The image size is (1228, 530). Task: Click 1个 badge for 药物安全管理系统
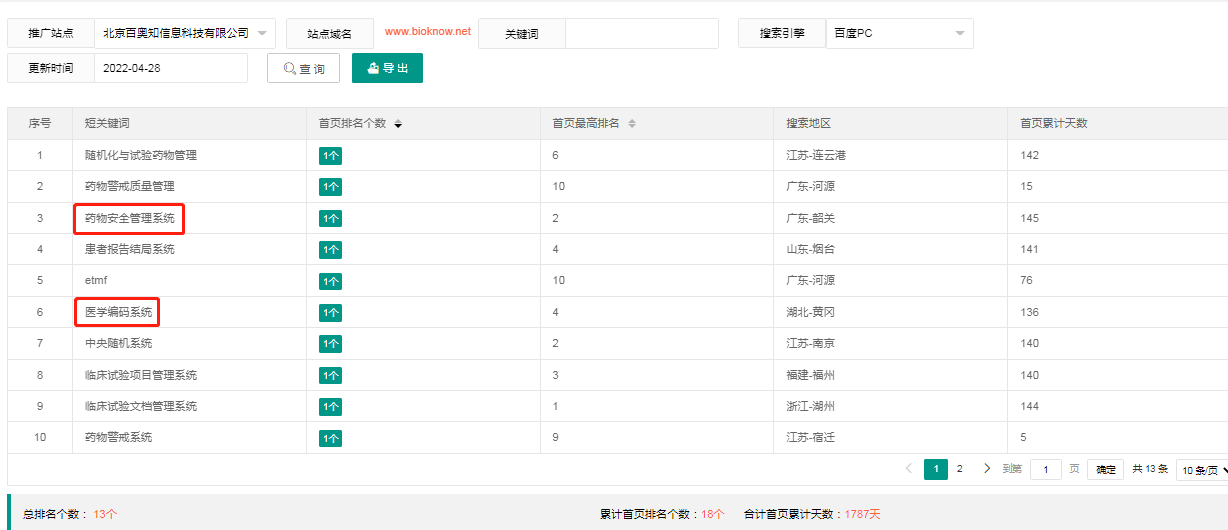(x=330, y=218)
